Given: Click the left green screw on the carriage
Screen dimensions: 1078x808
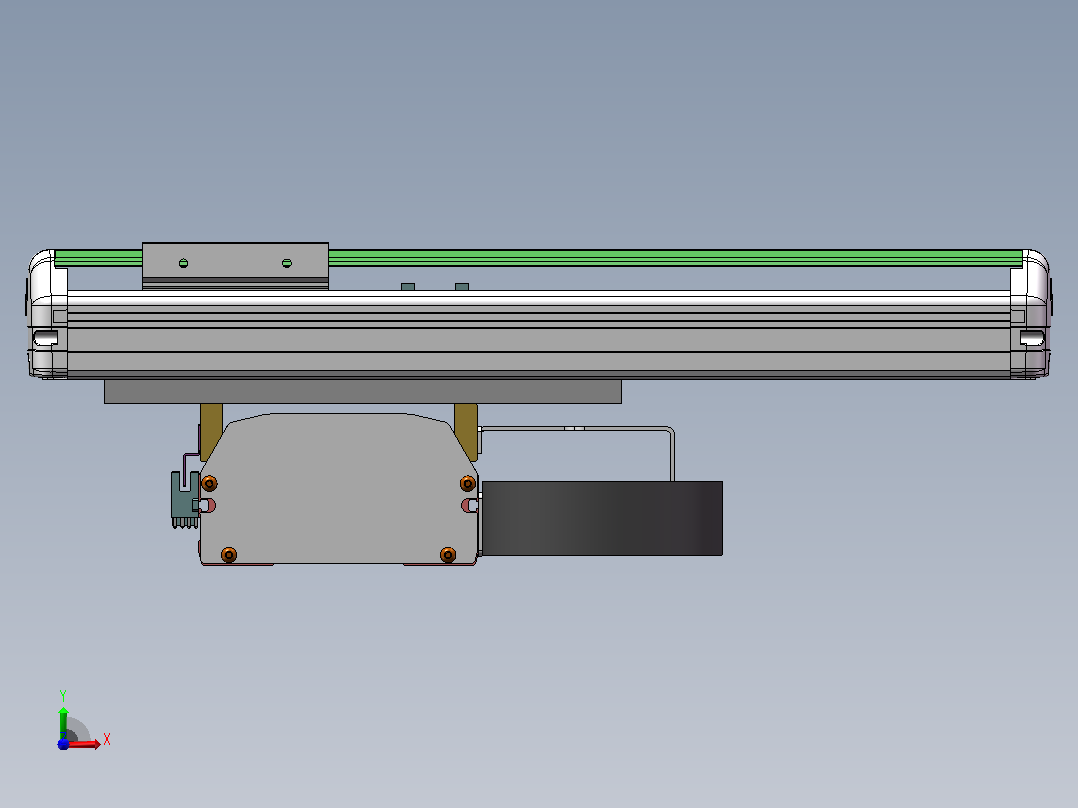Looking at the screenshot, I should click(x=184, y=263).
